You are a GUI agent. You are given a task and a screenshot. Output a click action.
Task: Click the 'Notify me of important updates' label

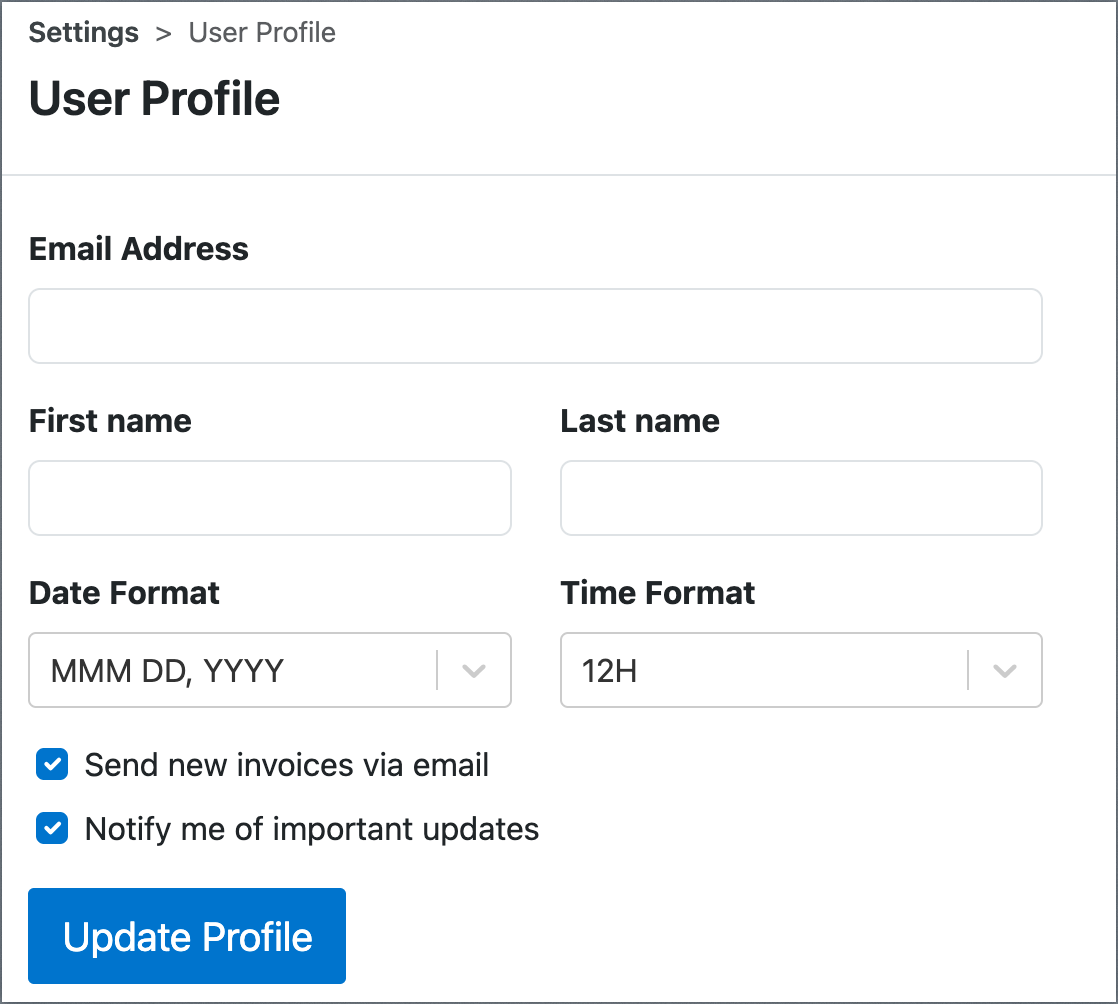[x=312, y=829]
